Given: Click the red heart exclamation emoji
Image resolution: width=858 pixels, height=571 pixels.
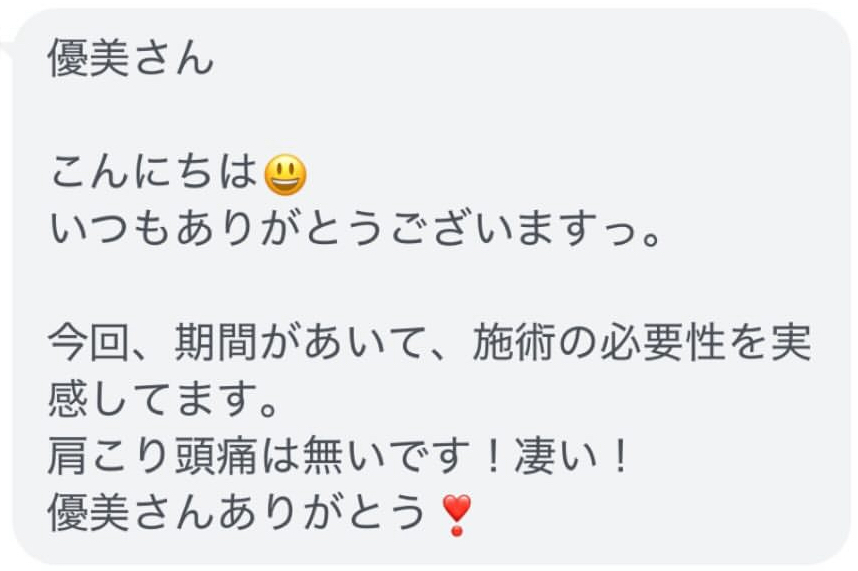Looking at the screenshot, I should [456, 515].
